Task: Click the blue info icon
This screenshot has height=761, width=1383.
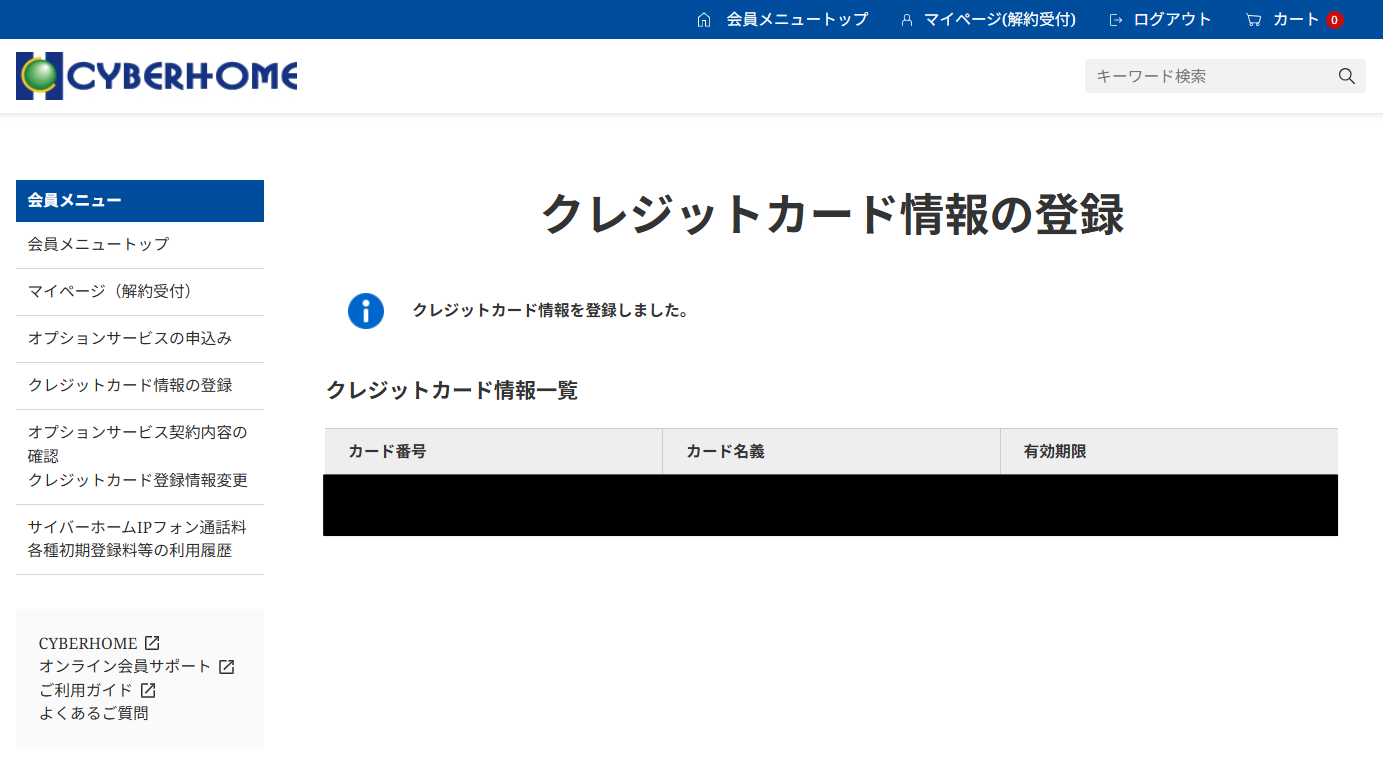Action: [366, 311]
